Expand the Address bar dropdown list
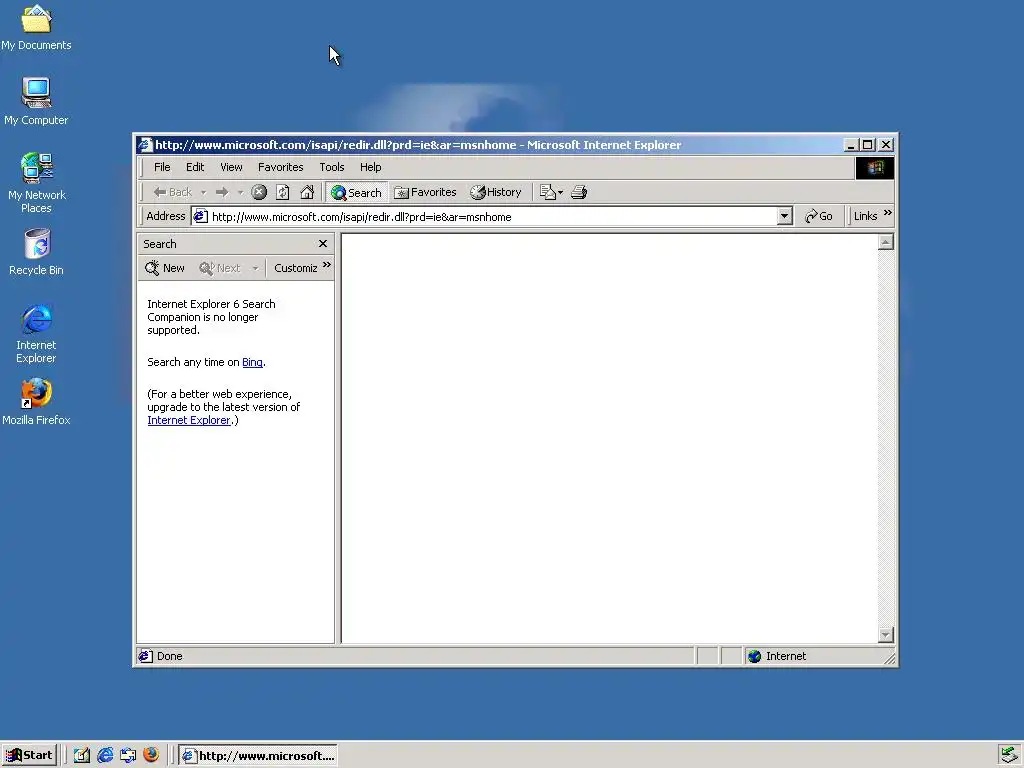Screen dimensions: 1024x768 [x=785, y=216]
